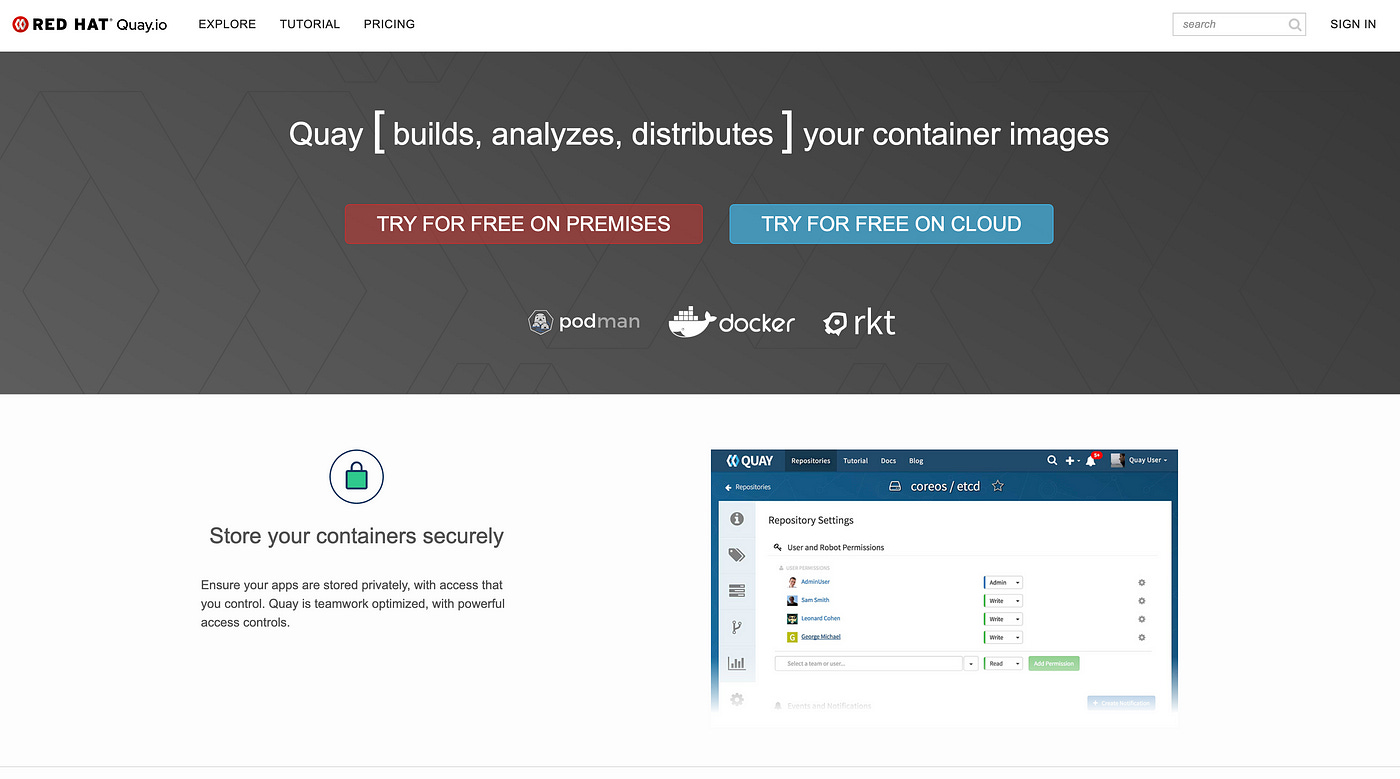Open the Quay User account dropdown
This screenshot has height=779, width=1400.
tap(1139, 460)
